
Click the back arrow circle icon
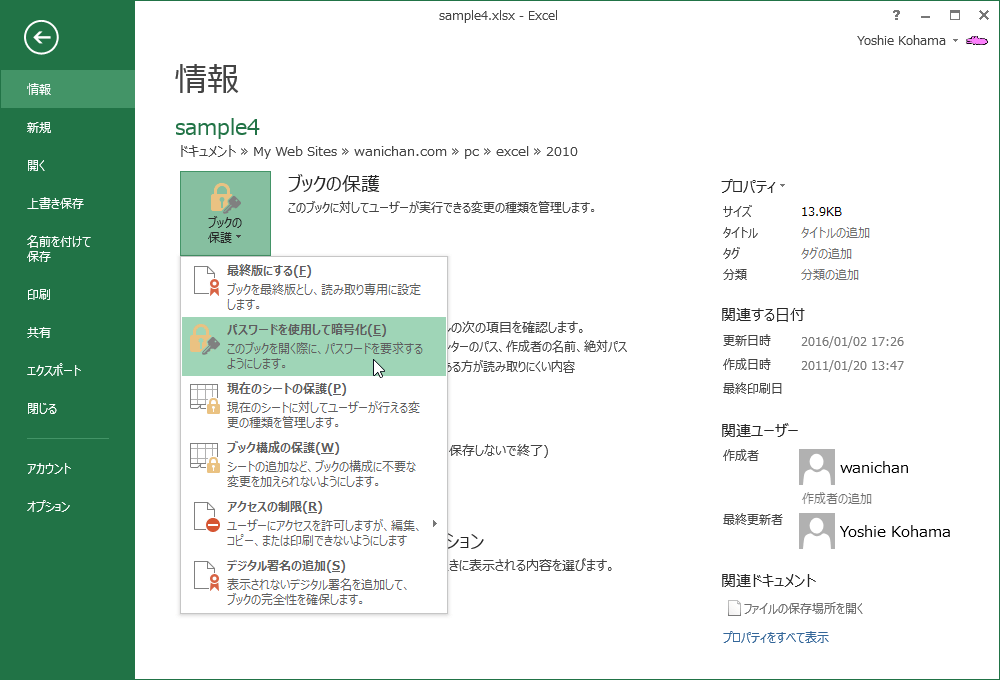41,38
